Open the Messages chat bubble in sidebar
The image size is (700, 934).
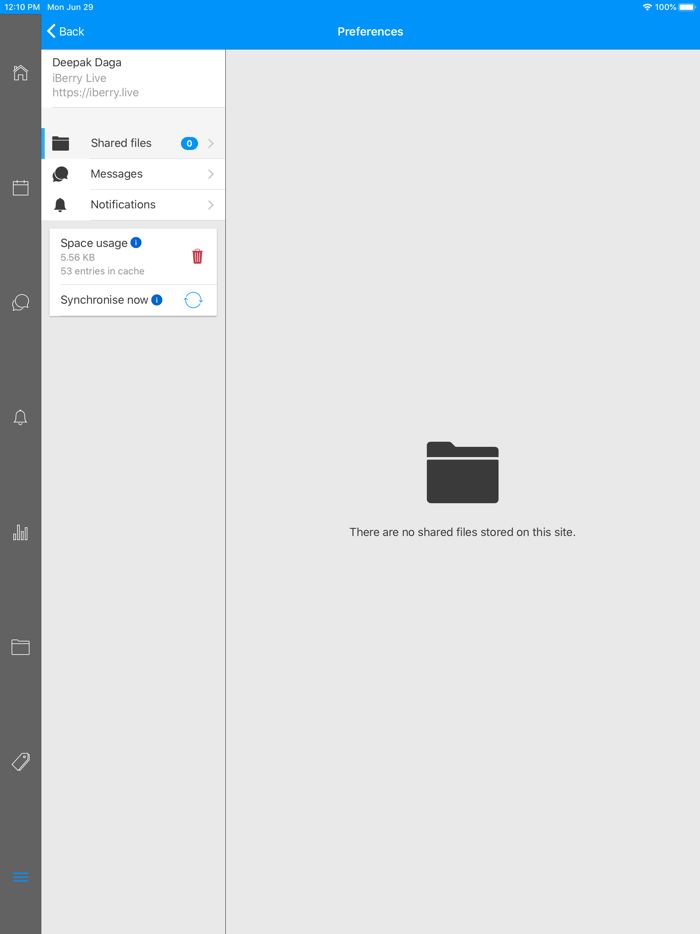pos(20,303)
